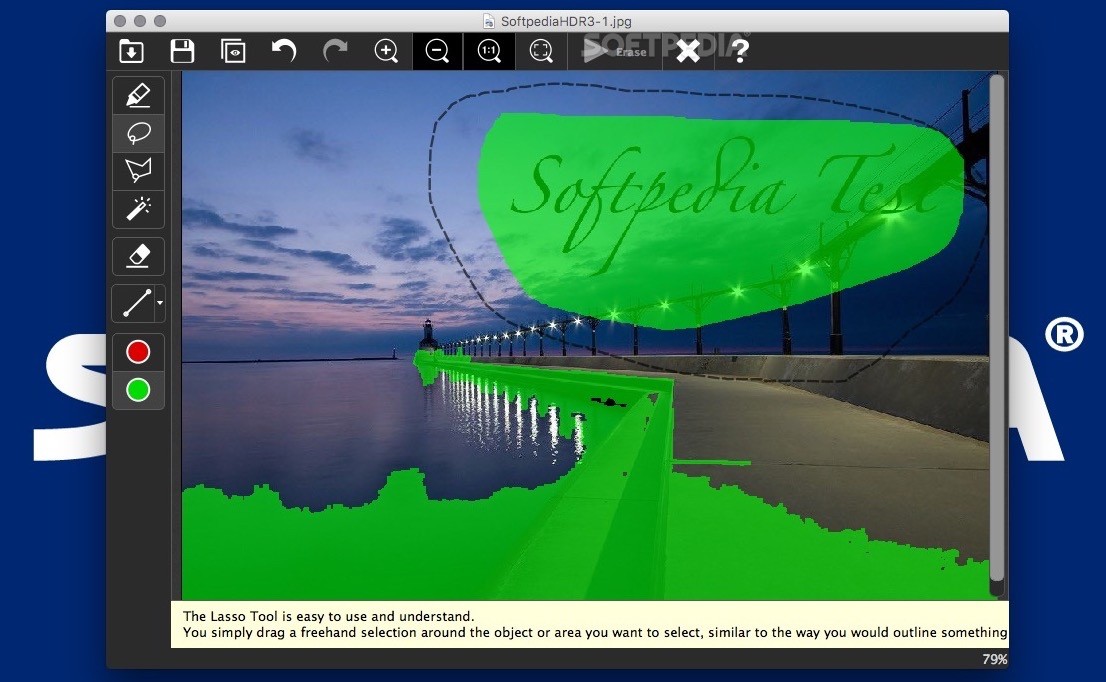This screenshot has height=682, width=1106.
Task: Select the green mask color swatch
Action: coord(138,390)
